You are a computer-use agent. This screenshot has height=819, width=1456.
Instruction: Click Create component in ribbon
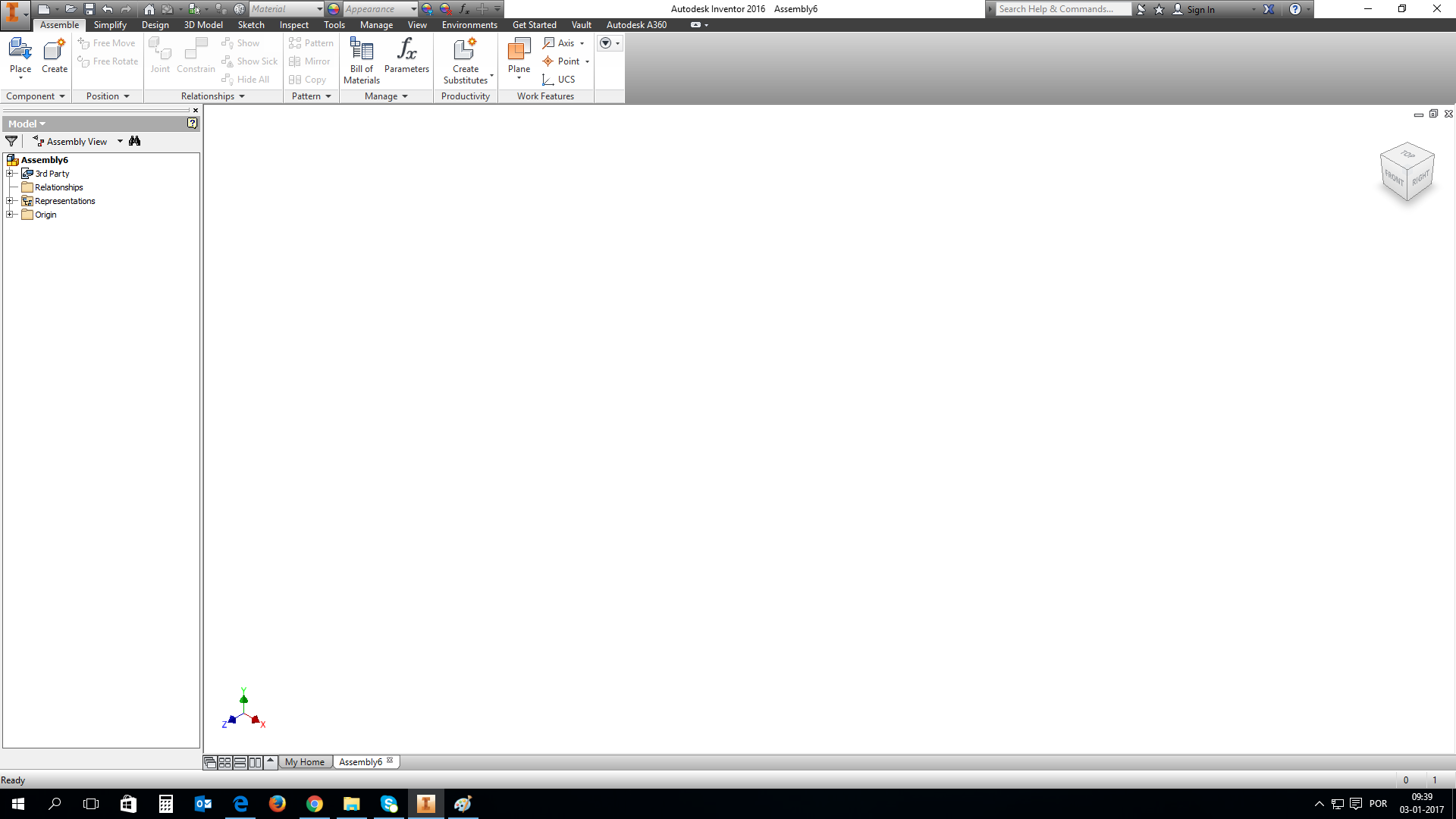pyautogui.click(x=55, y=51)
